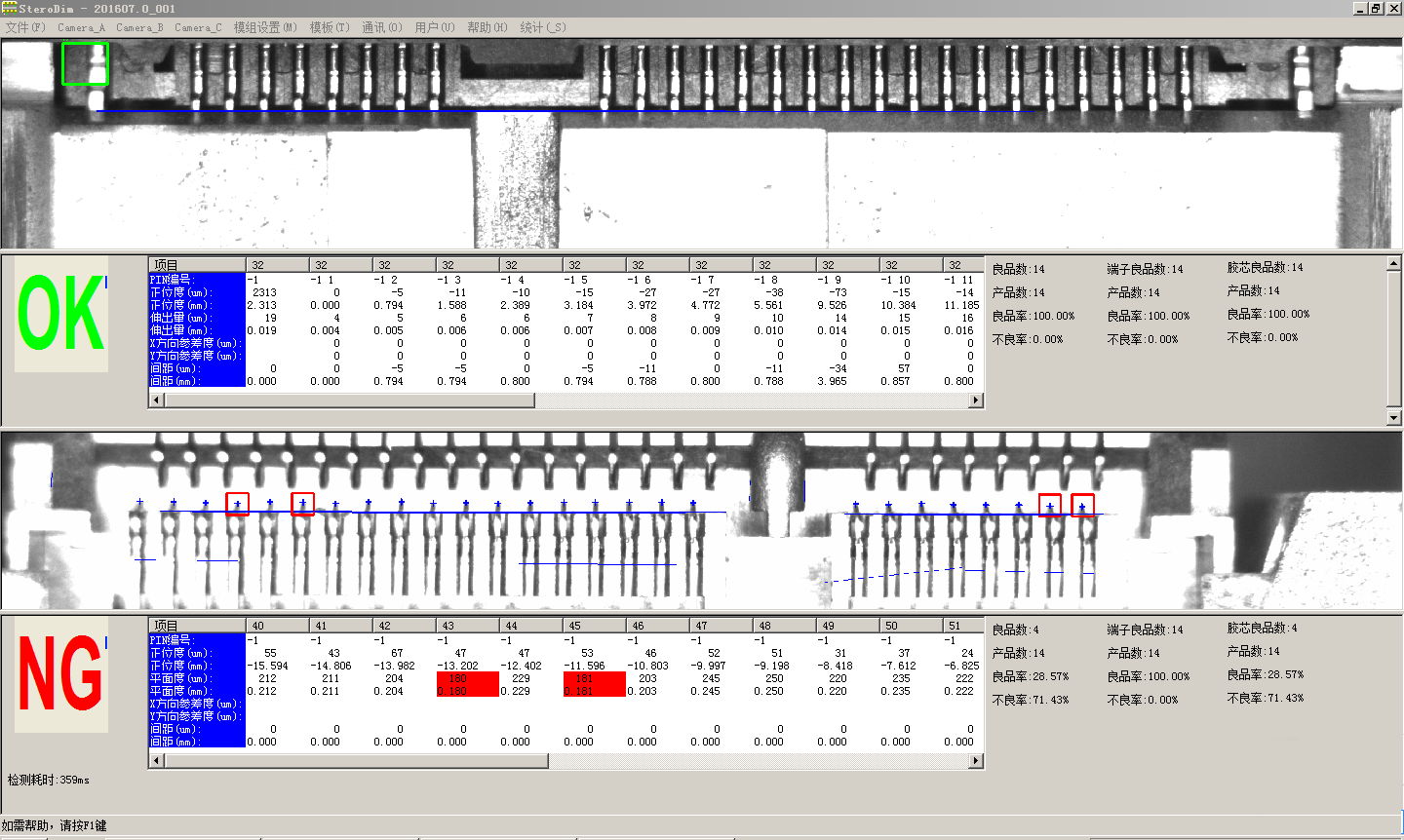
Task: Click the SteroDim application icon in title bar
Action: (x=10, y=8)
